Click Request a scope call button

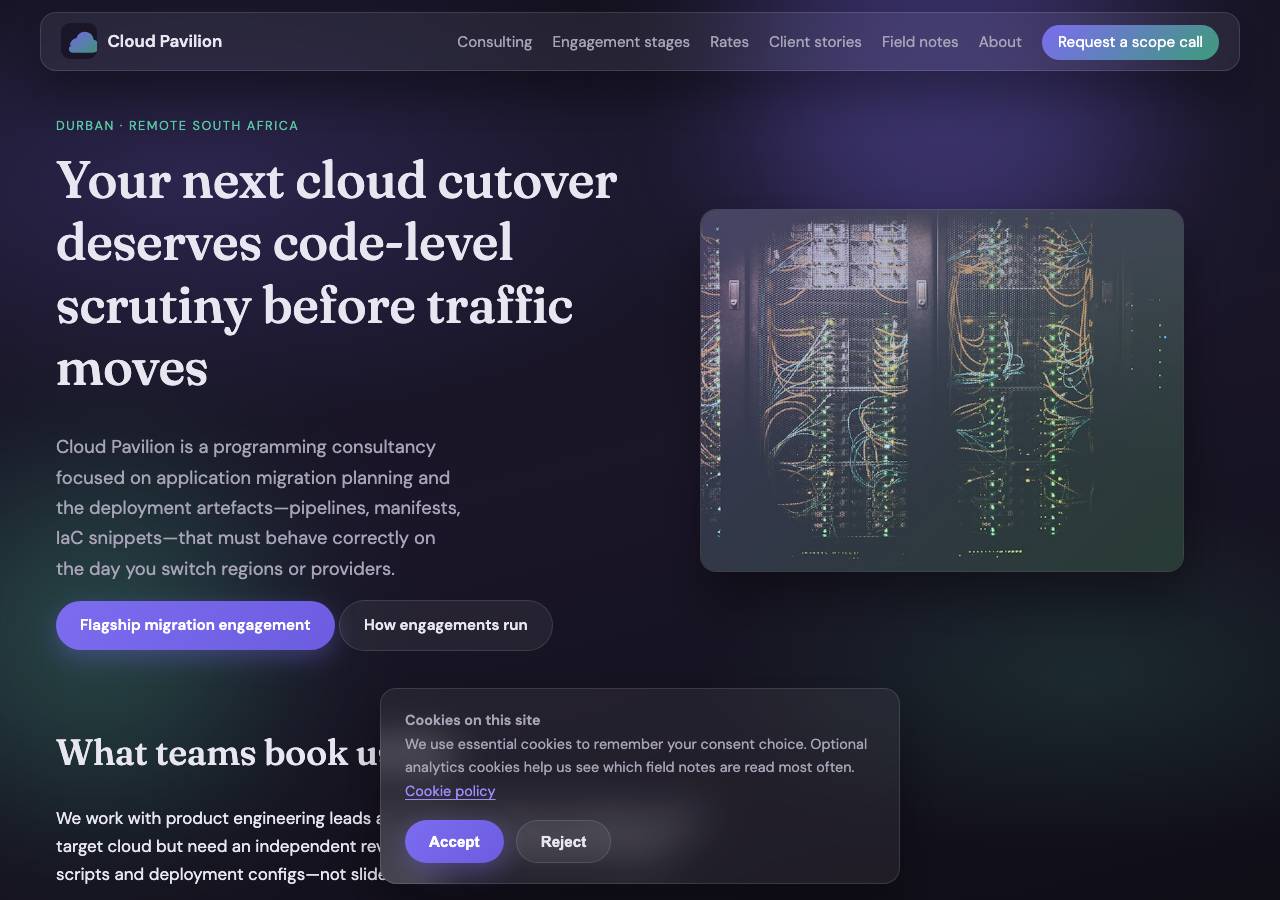pos(1130,42)
